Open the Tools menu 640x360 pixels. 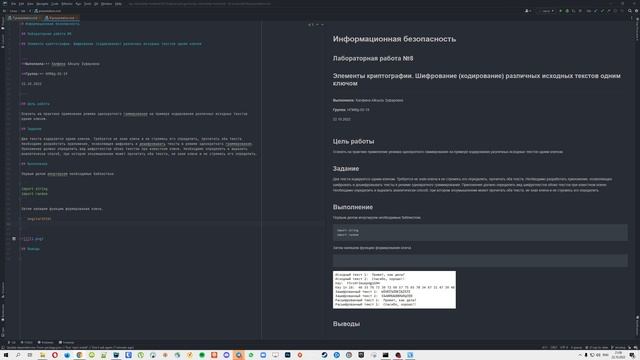(87, 4)
